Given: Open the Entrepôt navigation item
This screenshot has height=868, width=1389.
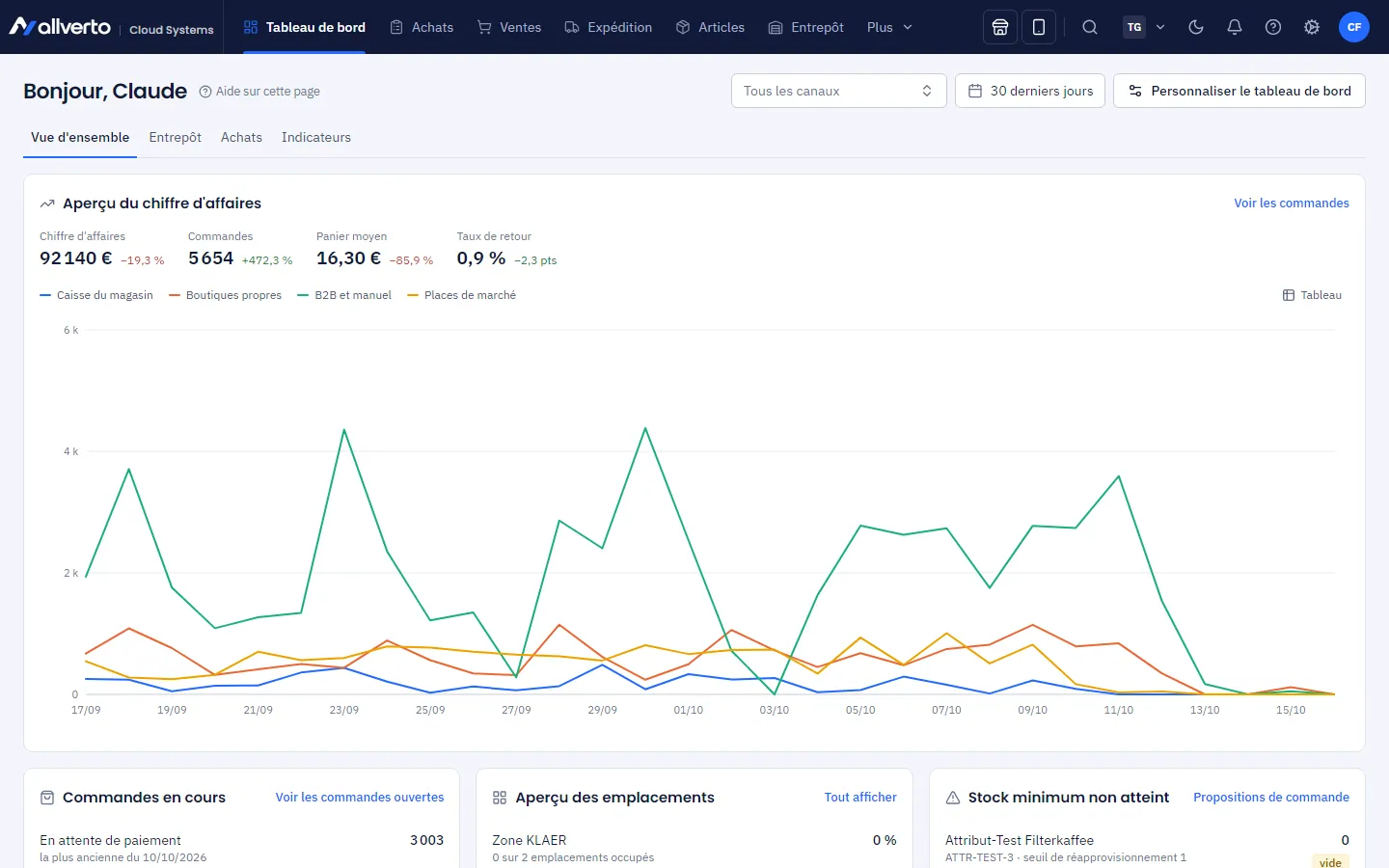Looking at the screenshot, I should (806, 27).
